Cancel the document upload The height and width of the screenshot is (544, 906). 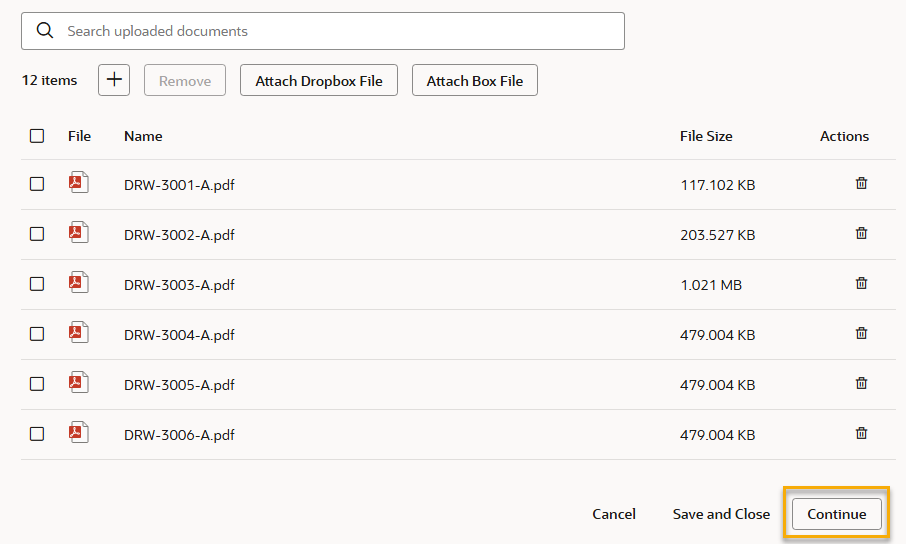614,514
